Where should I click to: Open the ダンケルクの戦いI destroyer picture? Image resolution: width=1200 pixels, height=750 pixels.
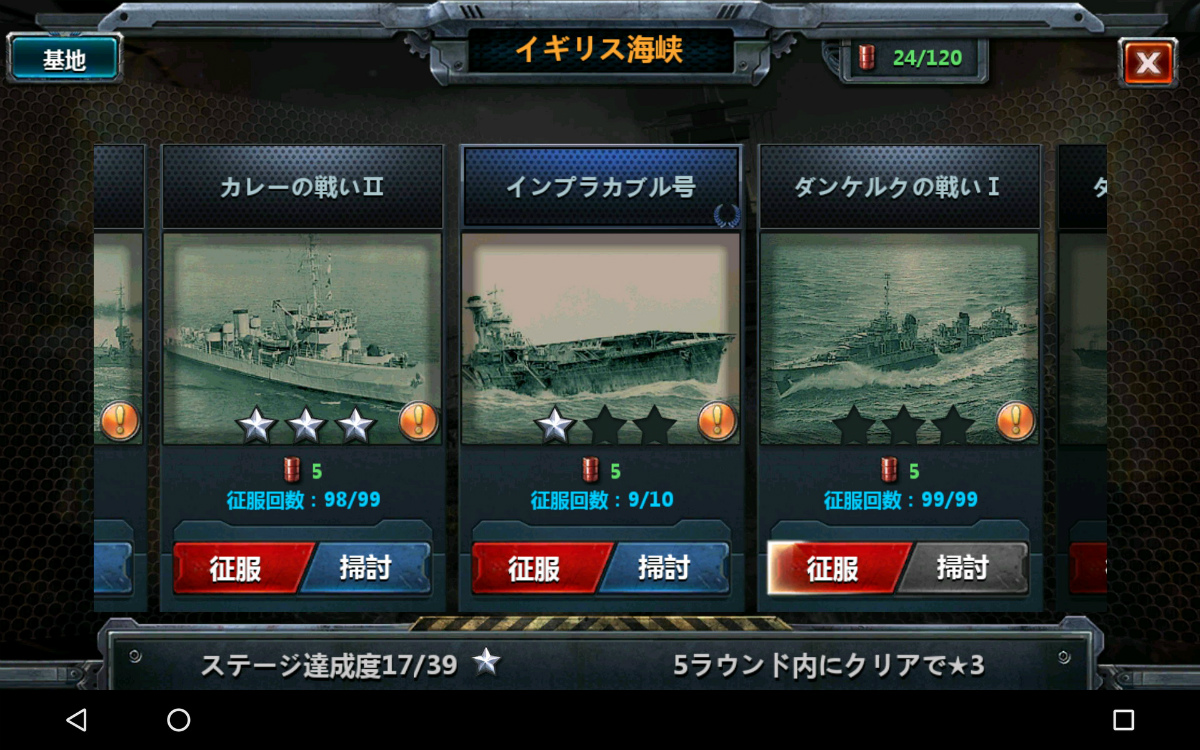pos(899,339)
